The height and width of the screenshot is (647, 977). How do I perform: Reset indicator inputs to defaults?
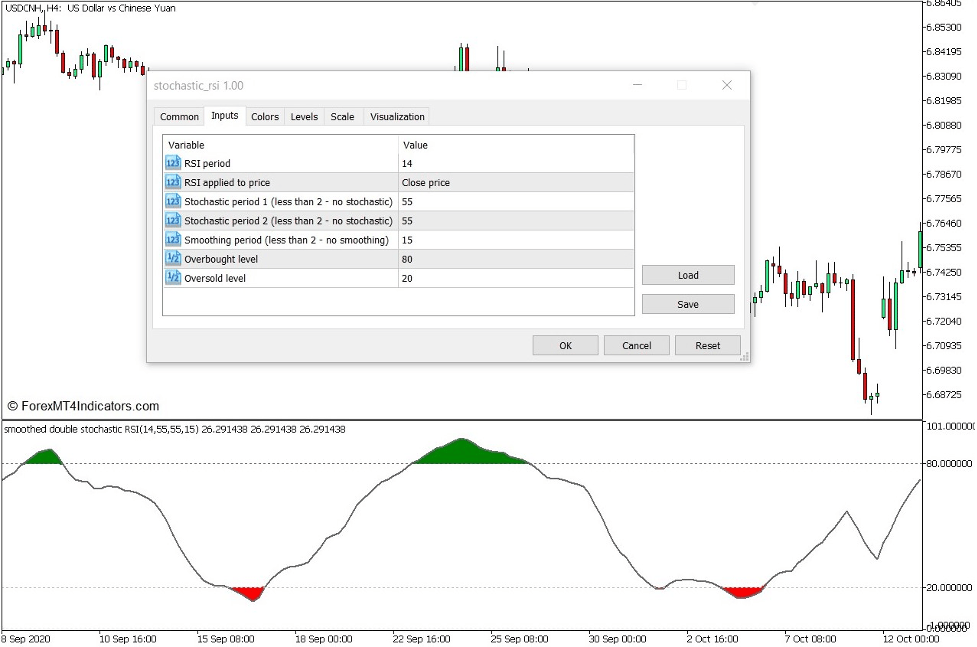(x=707, y=345)
